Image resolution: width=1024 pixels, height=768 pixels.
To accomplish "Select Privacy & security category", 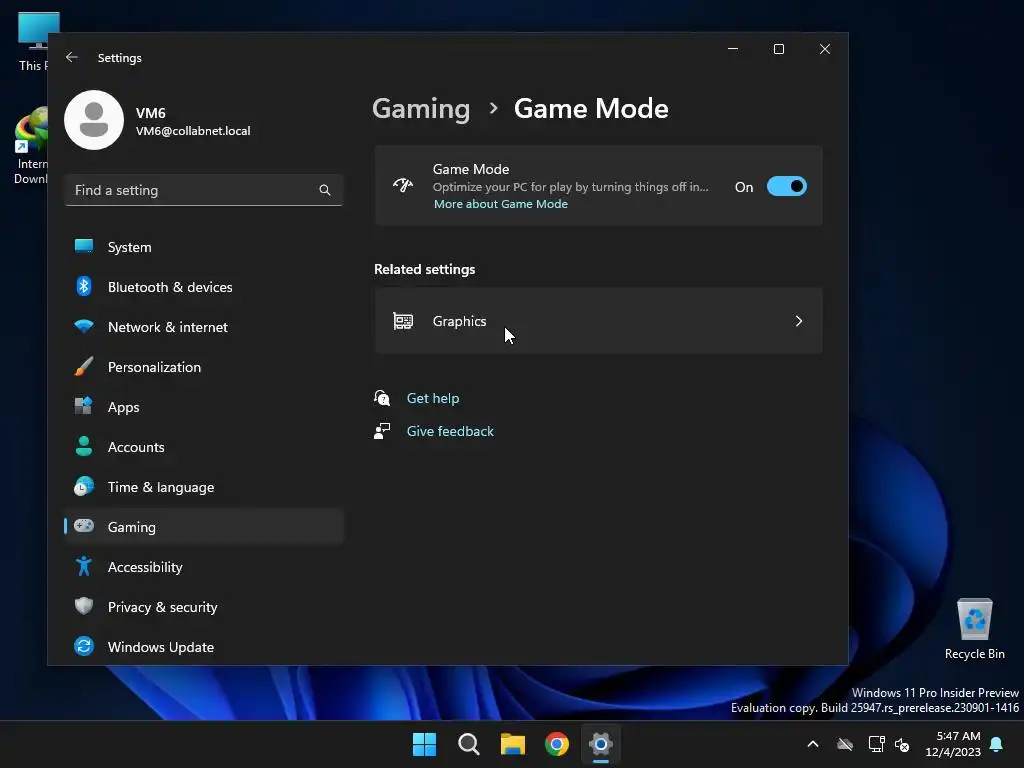I will click(x=204, y=607).
